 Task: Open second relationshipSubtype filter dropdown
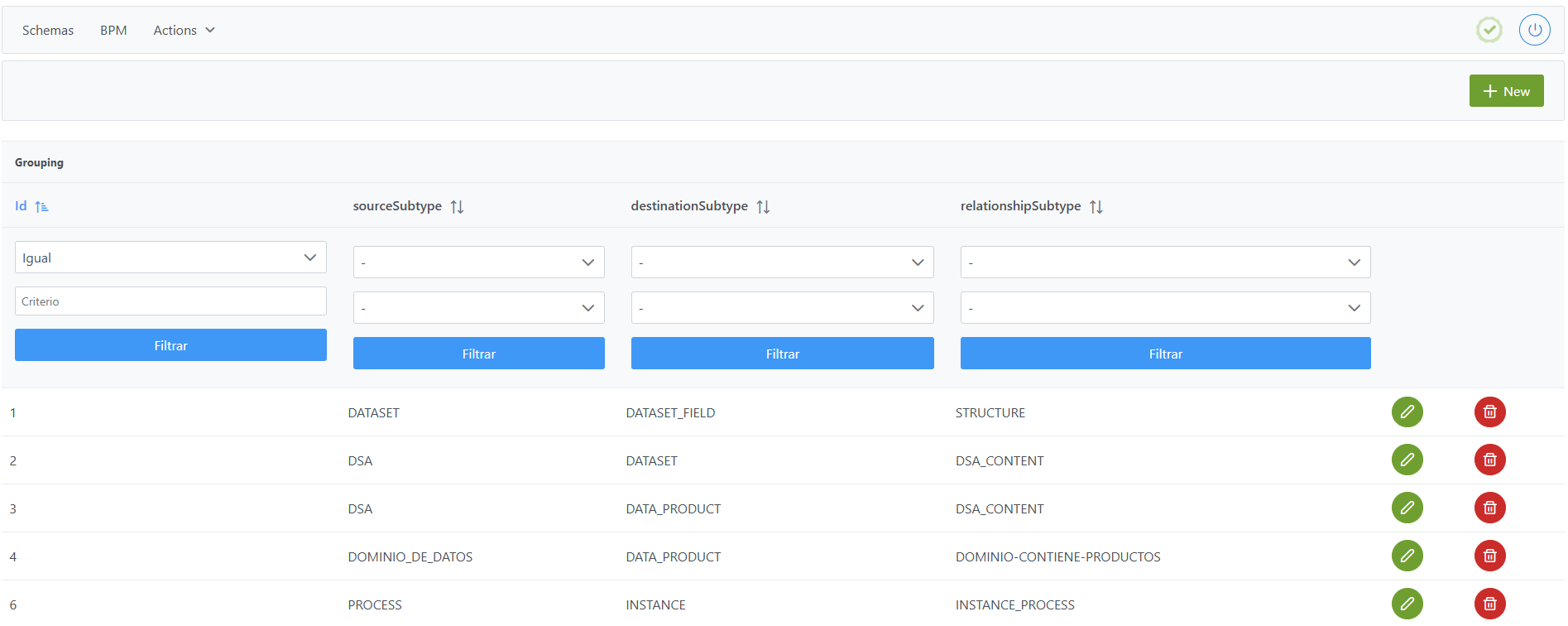(1164, 308)
